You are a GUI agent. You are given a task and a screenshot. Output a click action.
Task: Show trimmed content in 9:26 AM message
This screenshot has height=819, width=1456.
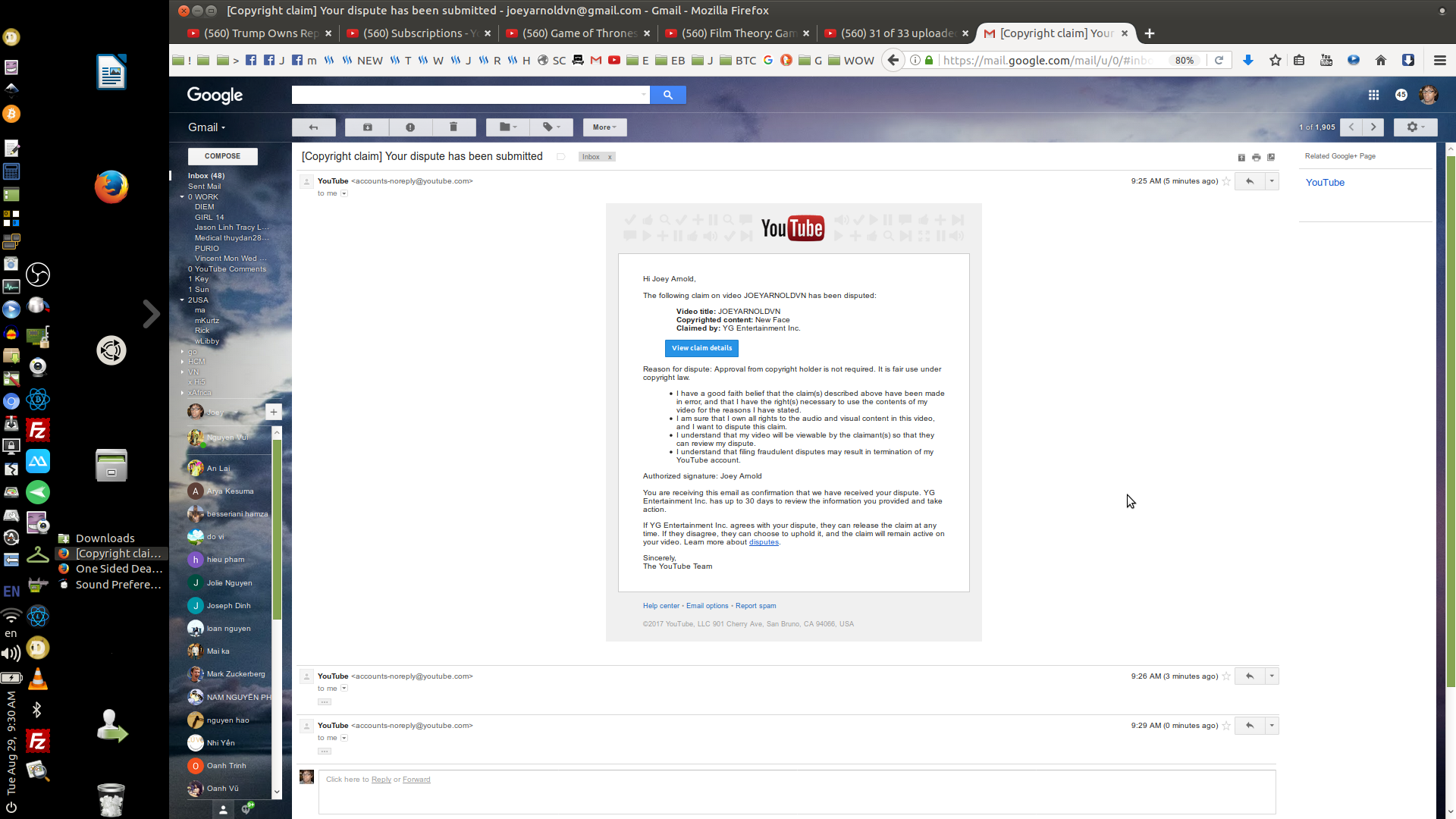(x=325, y=702)
